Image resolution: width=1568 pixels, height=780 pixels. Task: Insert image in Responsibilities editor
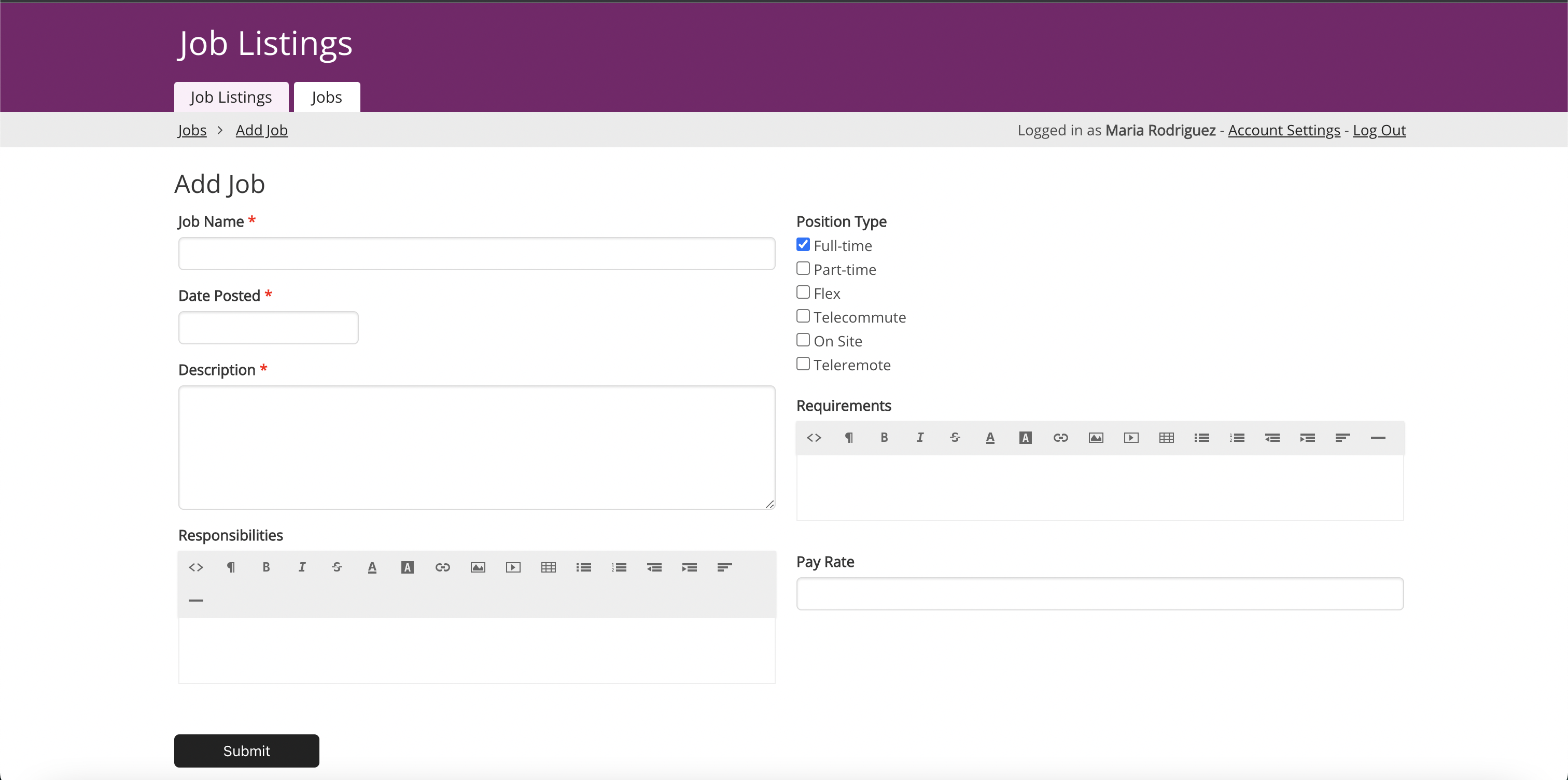pyautogui.click(x=478, y=567)
